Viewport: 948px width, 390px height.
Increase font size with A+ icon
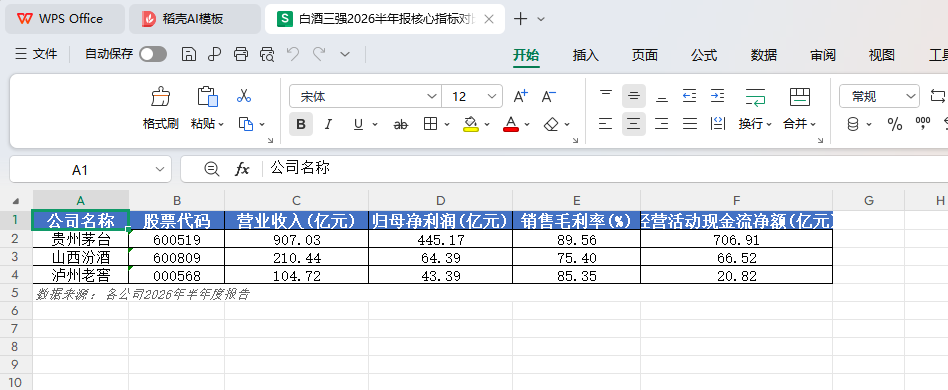(521, 96)
